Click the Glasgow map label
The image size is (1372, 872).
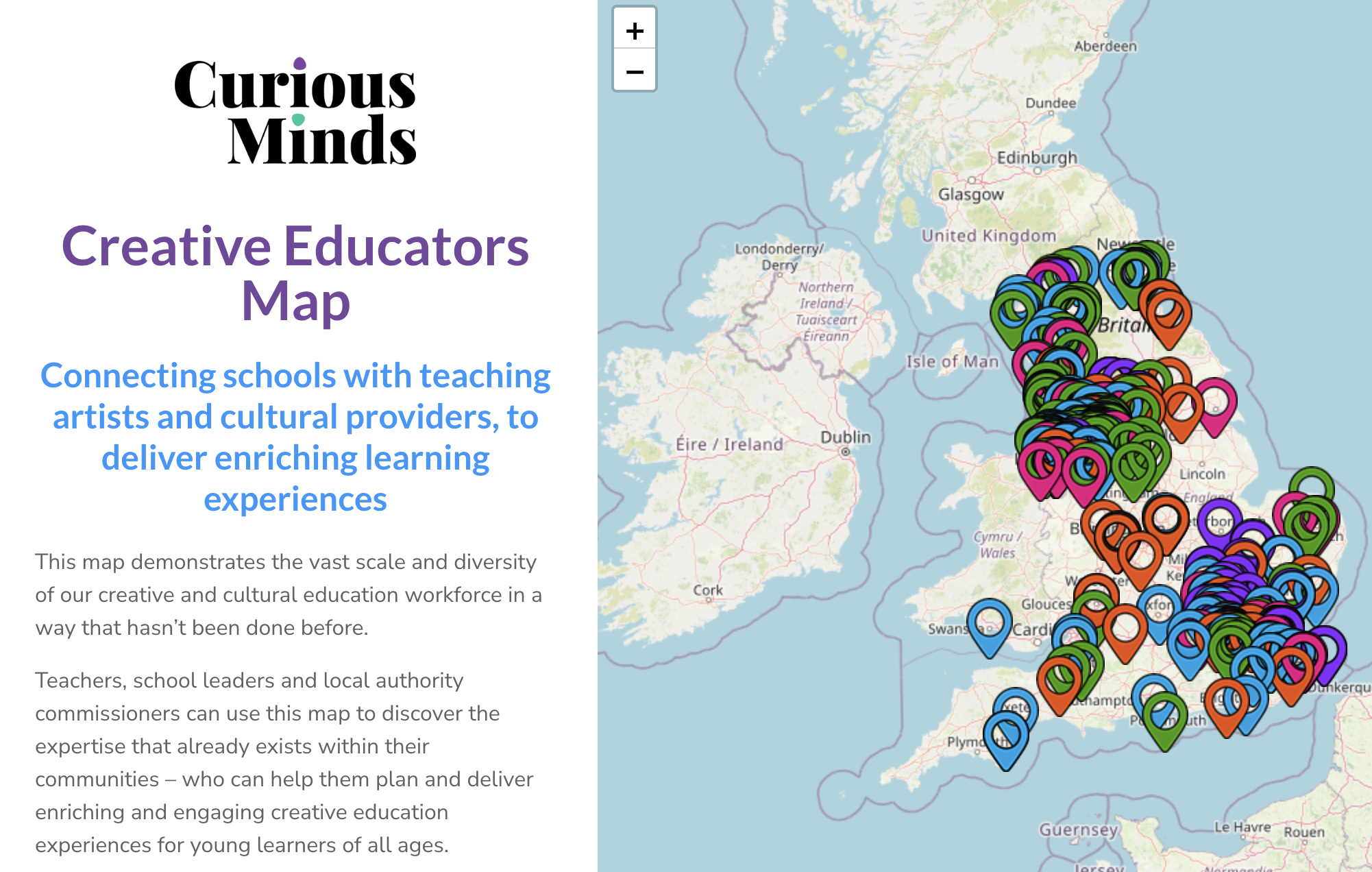970,195
